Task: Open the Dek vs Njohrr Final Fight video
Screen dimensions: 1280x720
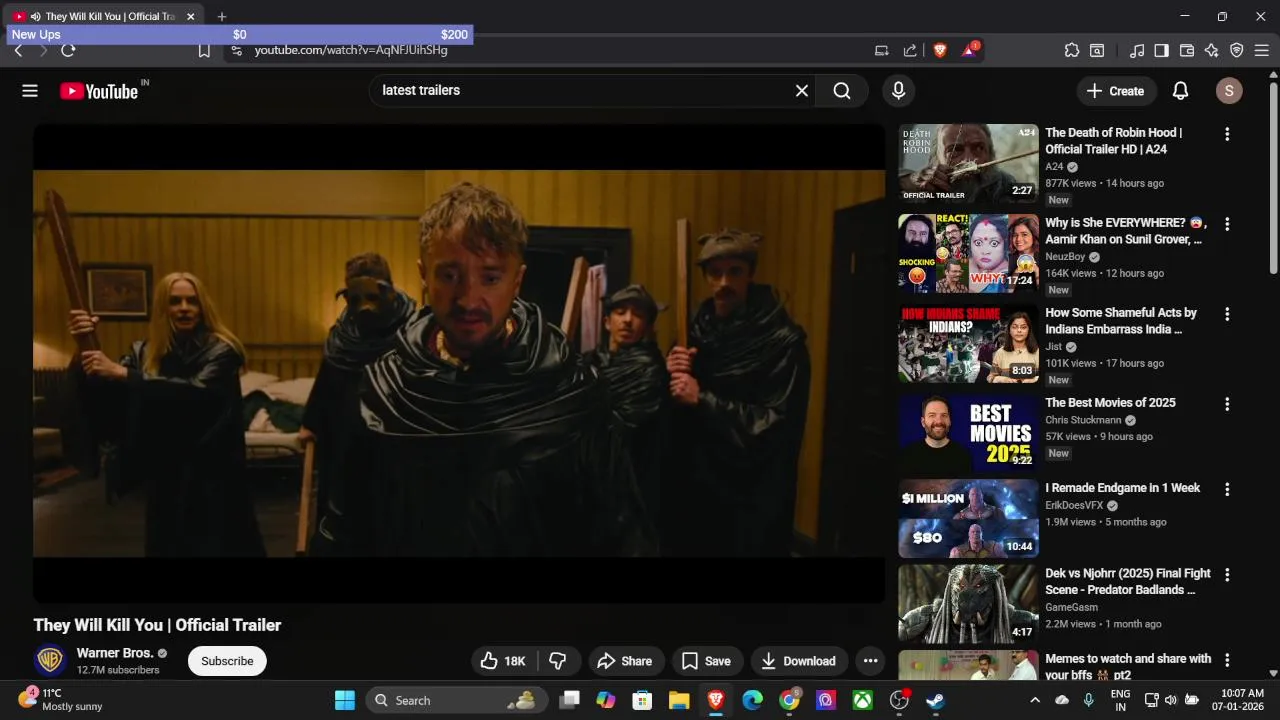Action: click(1128, 582)
